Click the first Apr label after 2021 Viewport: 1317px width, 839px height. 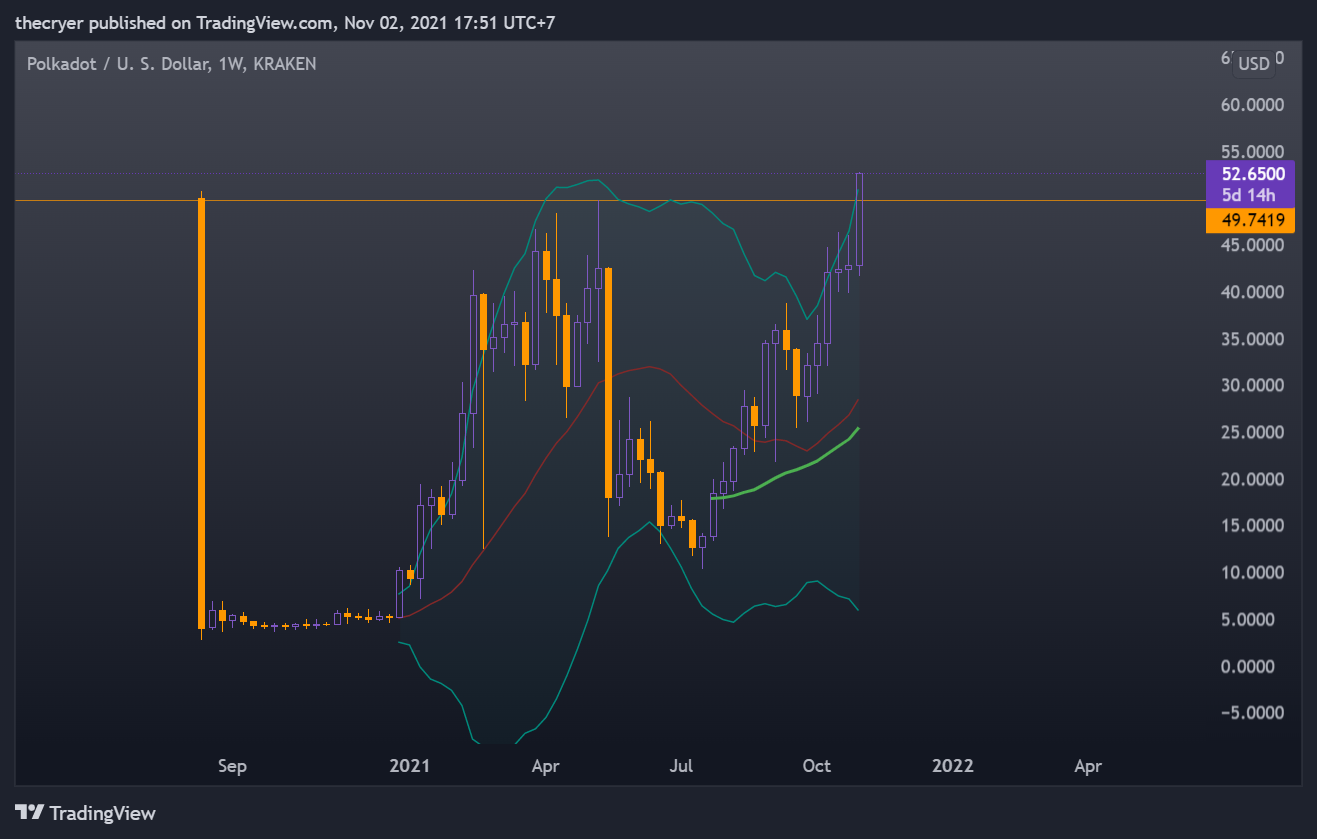pyautogui.click(x=545, y=767)
